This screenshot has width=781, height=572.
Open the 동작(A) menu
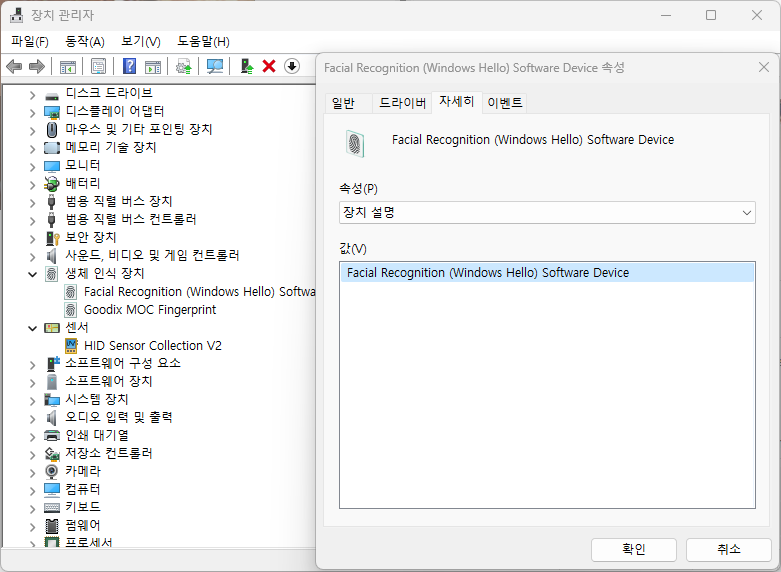tap(85, 41)
